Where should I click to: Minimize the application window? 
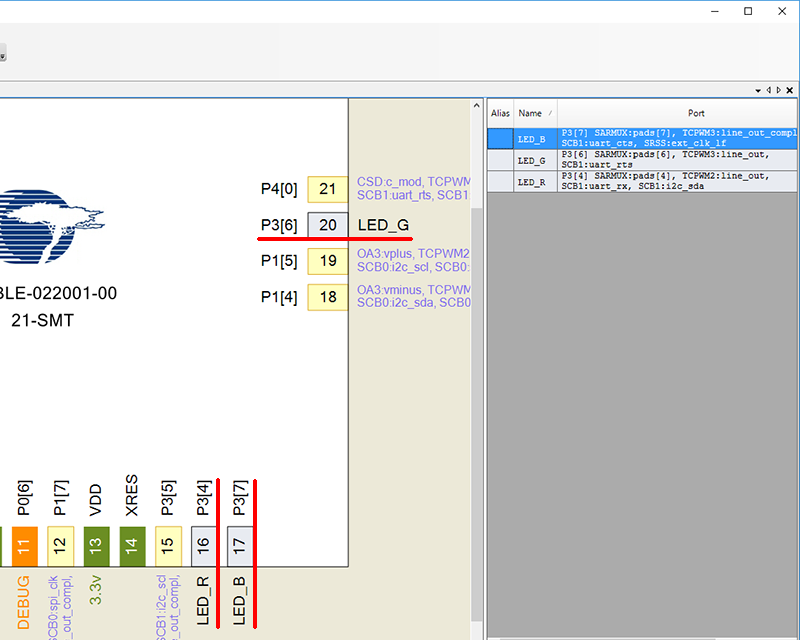715,11
